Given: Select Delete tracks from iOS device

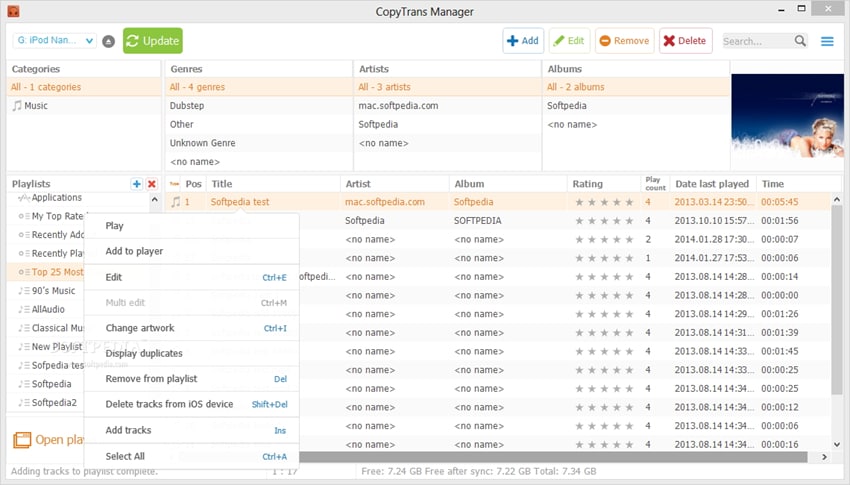Looking at the screenshot, I should (x=192, y=404).
